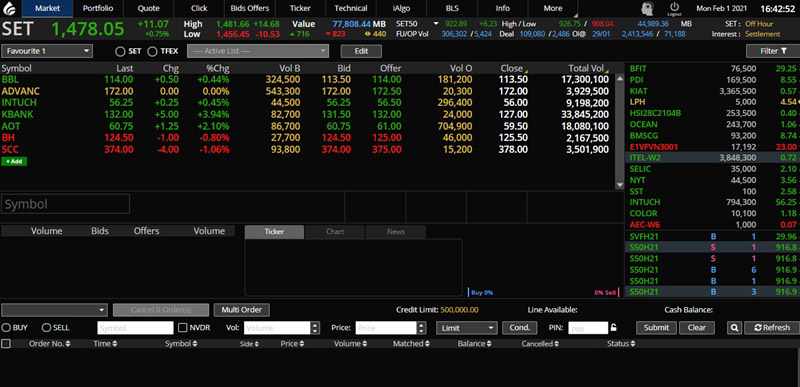Click the green +Add symbol button
This screenshot has width=800, height=387.
click(14, 161)
